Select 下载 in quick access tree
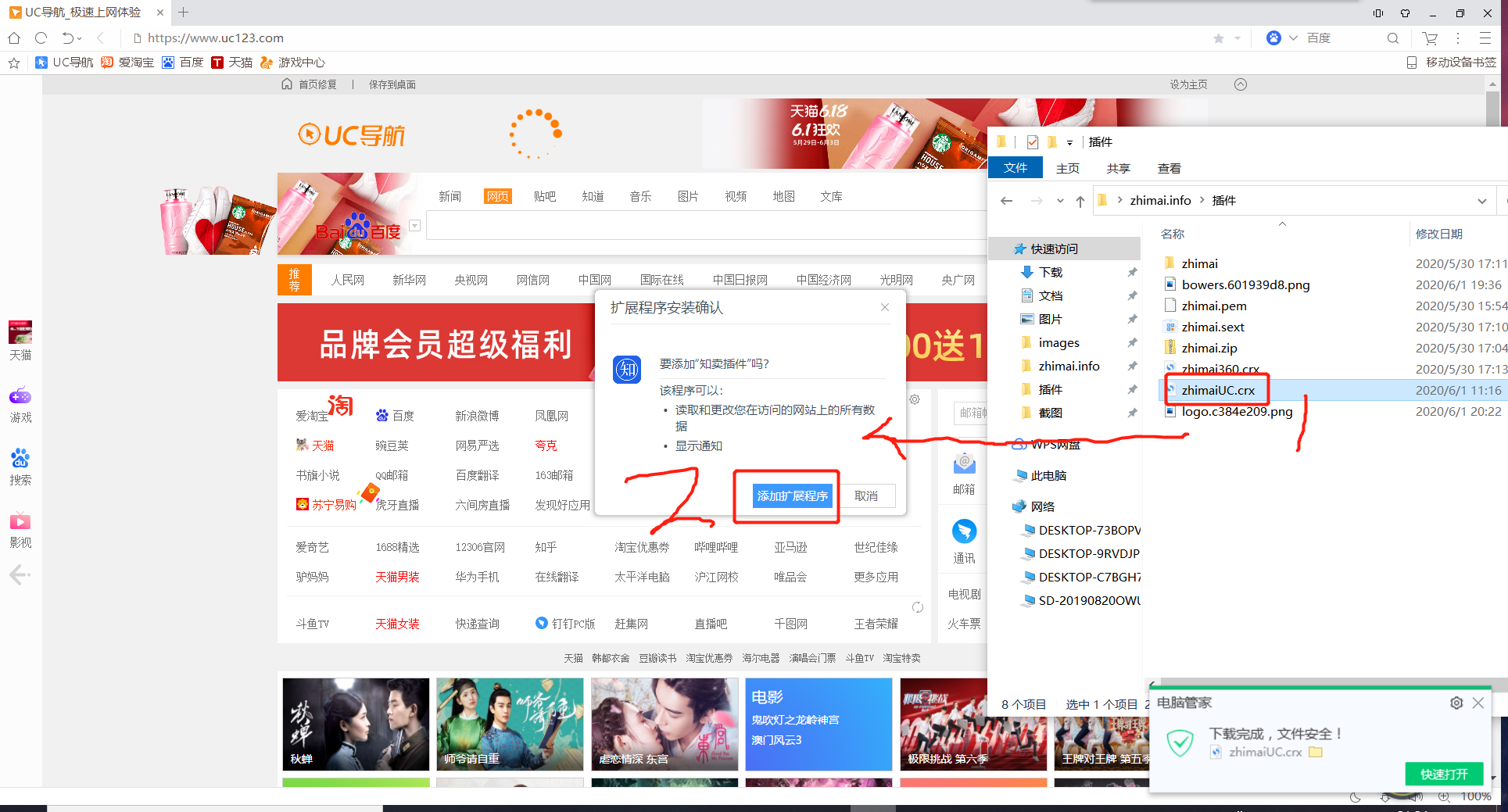The height and width of the screenshot is (812, 1508). [x=1050, y=272]
